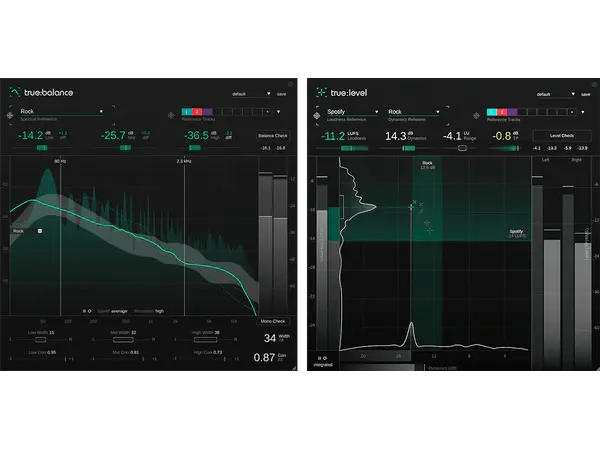Open the Rock Spectral Reference dropdown
Viewport: 600px width, 450px height.
coord(61,111)
